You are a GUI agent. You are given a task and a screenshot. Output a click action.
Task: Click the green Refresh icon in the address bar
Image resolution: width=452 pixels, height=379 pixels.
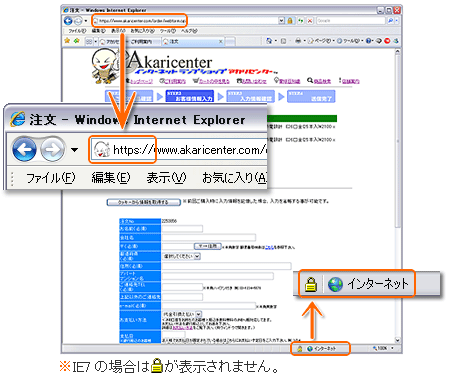[301, 21]
